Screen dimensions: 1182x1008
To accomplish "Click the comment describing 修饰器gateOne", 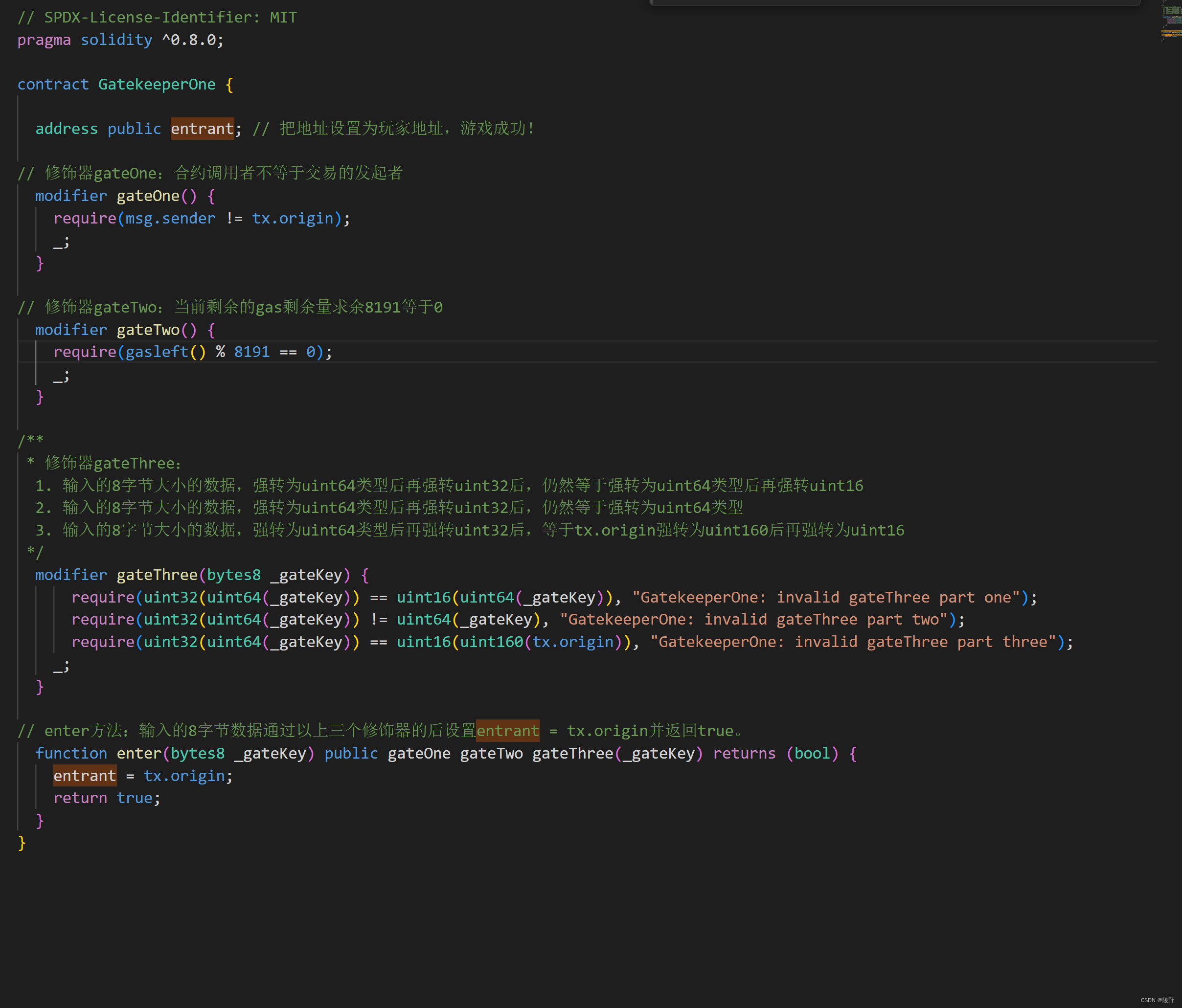I will pyautogui.click(x=210, y=173).
